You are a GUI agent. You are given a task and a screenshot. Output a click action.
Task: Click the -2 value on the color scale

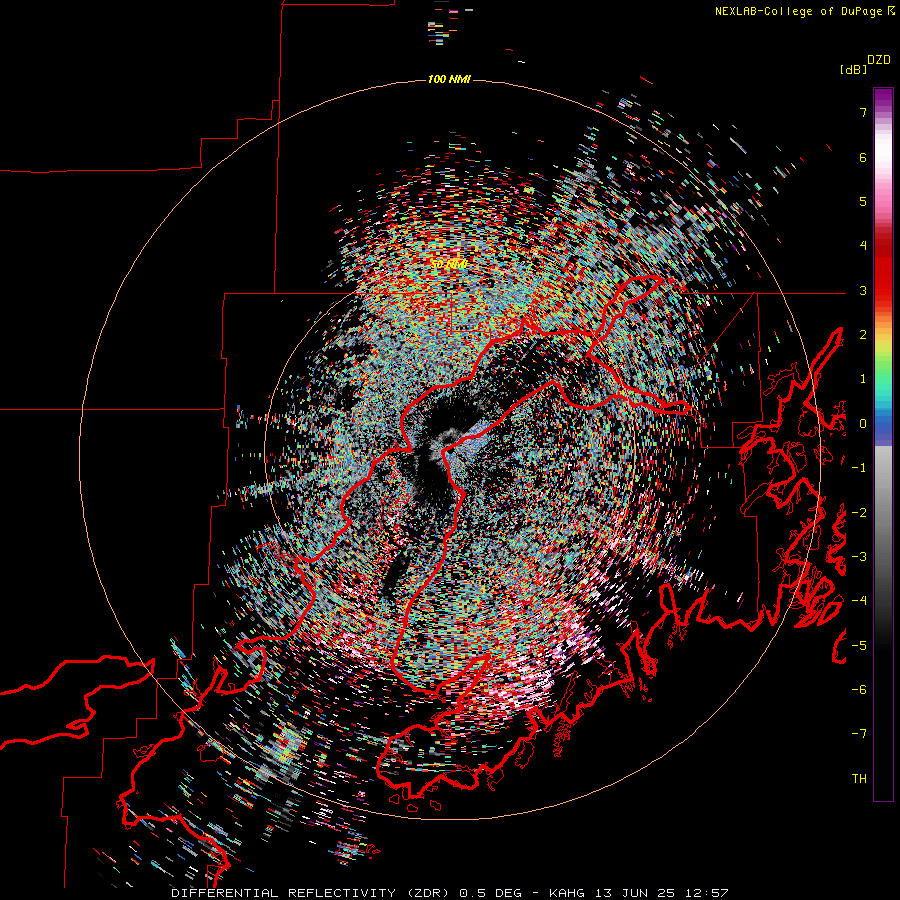coord(859,513)
